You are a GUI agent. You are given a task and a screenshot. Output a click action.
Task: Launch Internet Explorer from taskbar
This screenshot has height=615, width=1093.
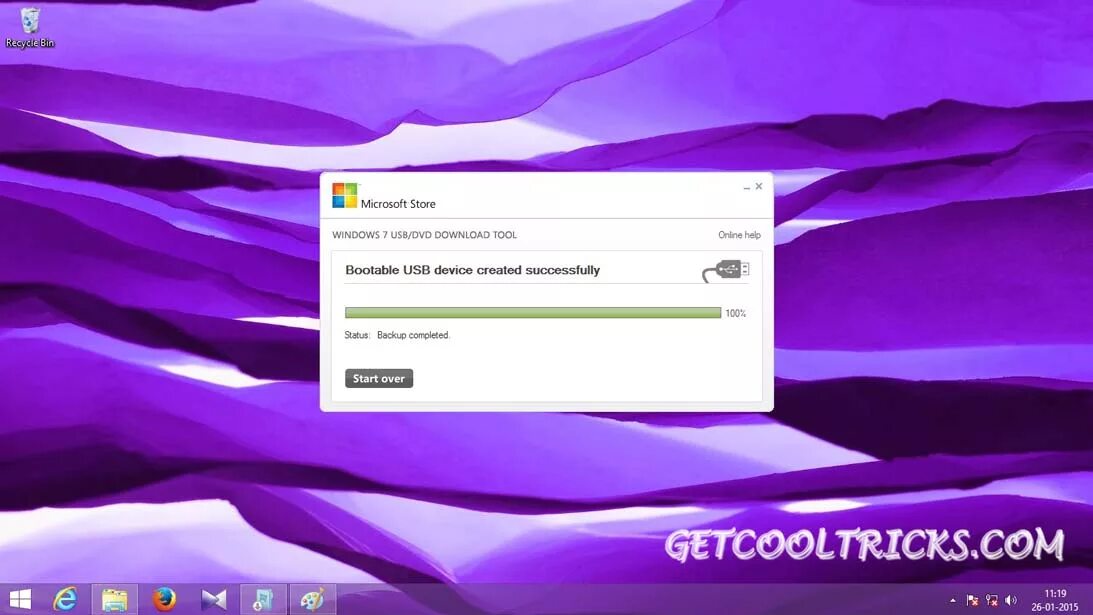pos(66,599)
